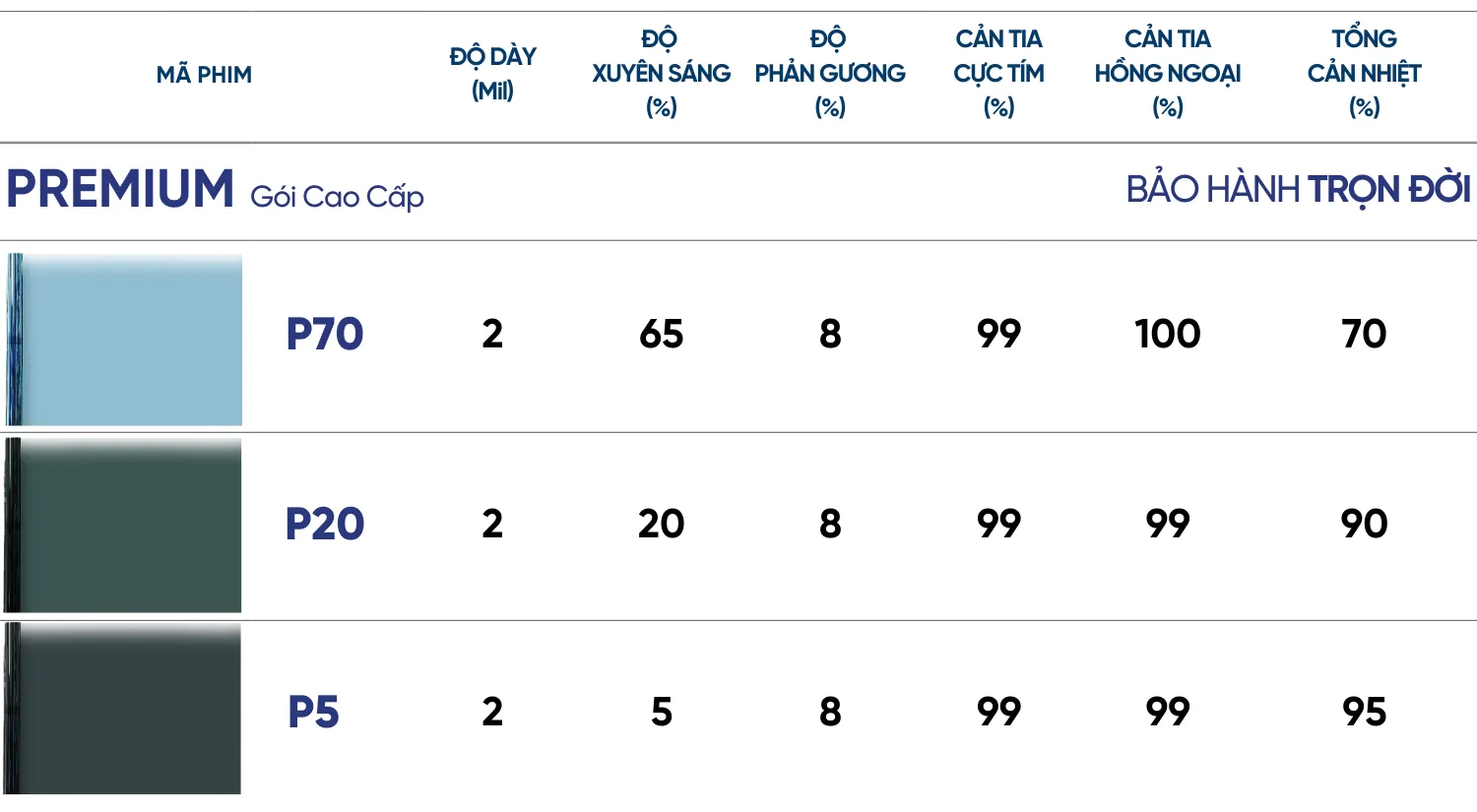Select the CẢN TIA HỒNG NGOẠI header
Image resolution: width=1477 pixels, height=812 pixels.
point(1168,74)
